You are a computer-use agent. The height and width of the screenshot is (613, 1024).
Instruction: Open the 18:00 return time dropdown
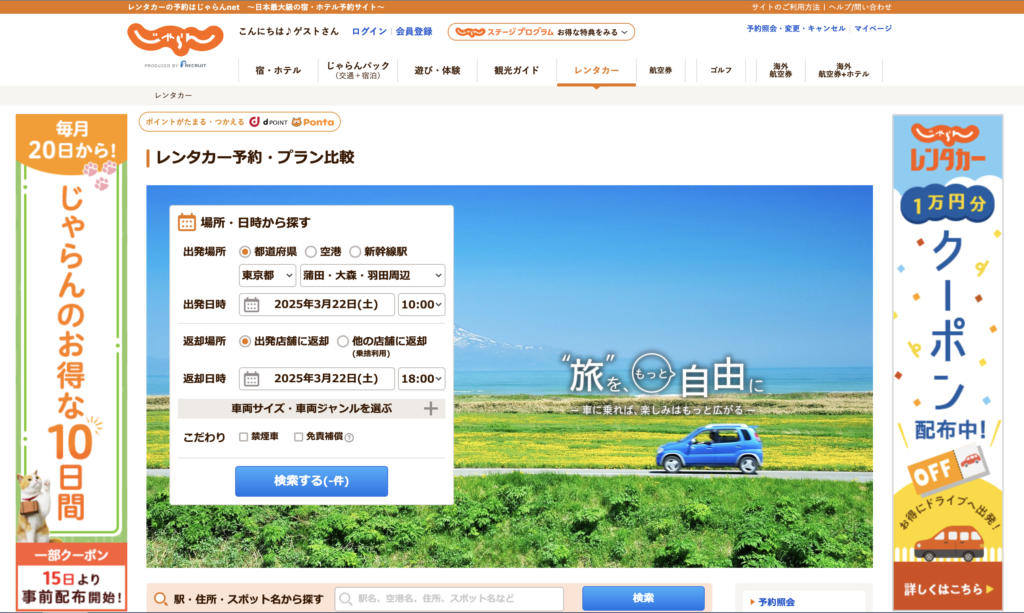[421, 379]
